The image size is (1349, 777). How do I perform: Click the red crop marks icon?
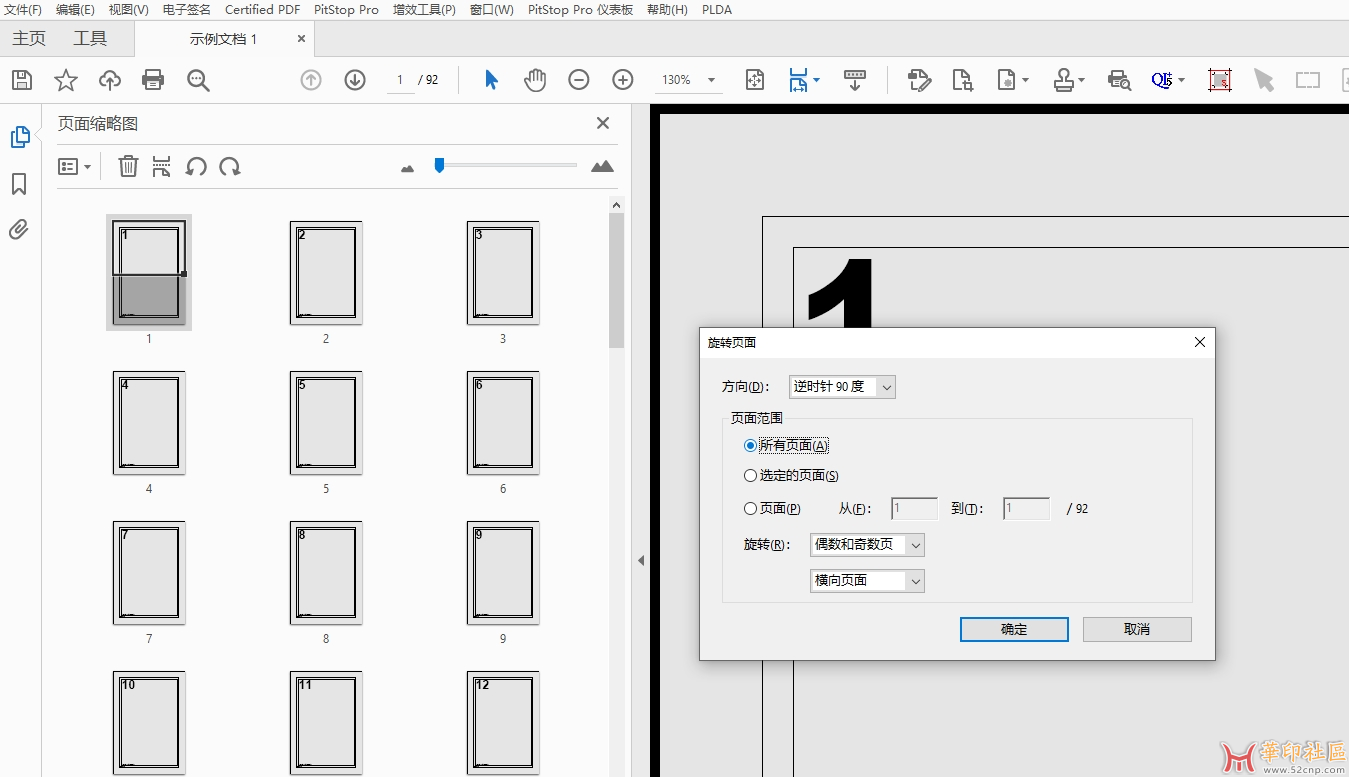click(x=1219, y=80)
